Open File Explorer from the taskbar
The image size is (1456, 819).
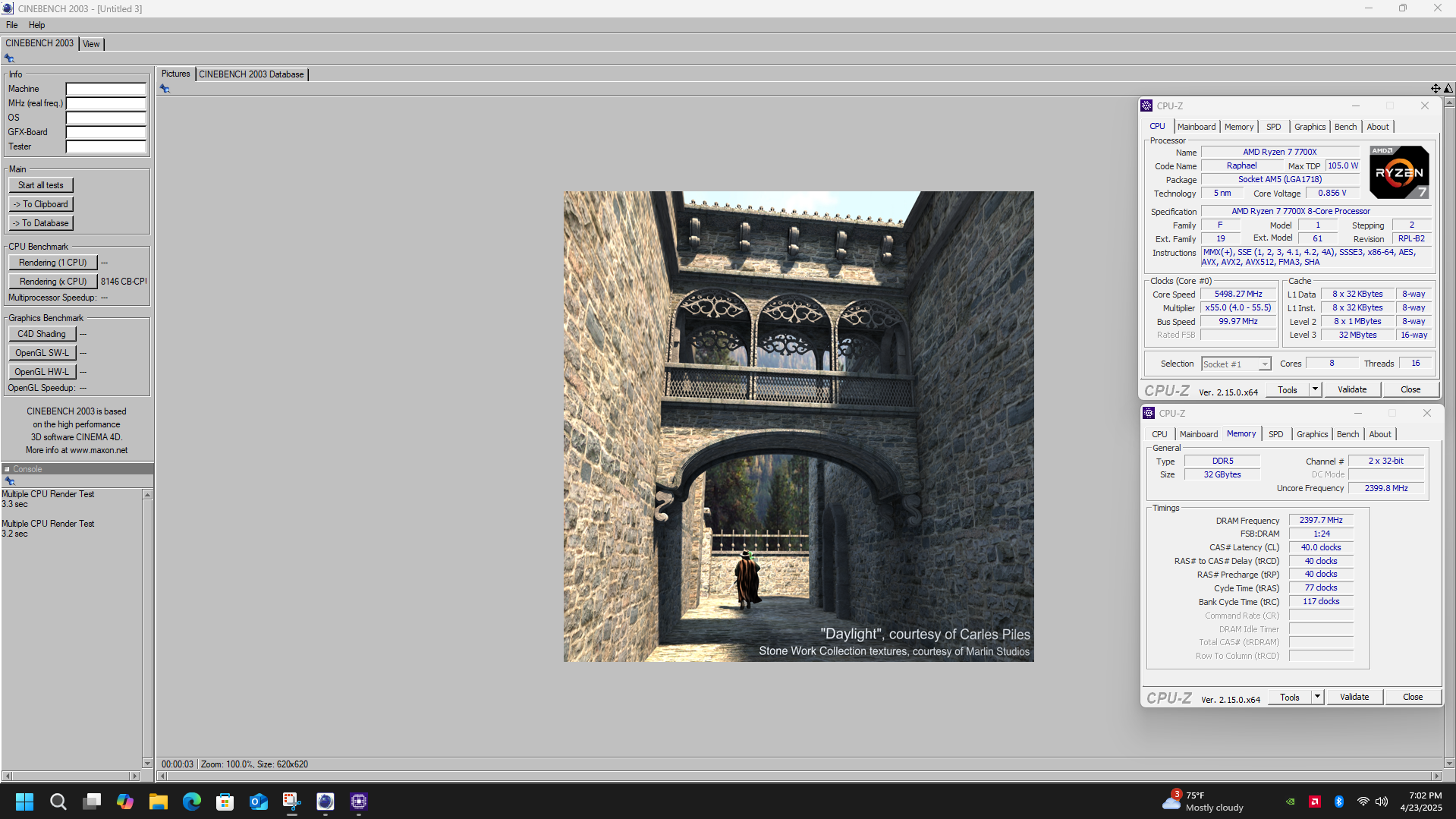coord(159,802)
